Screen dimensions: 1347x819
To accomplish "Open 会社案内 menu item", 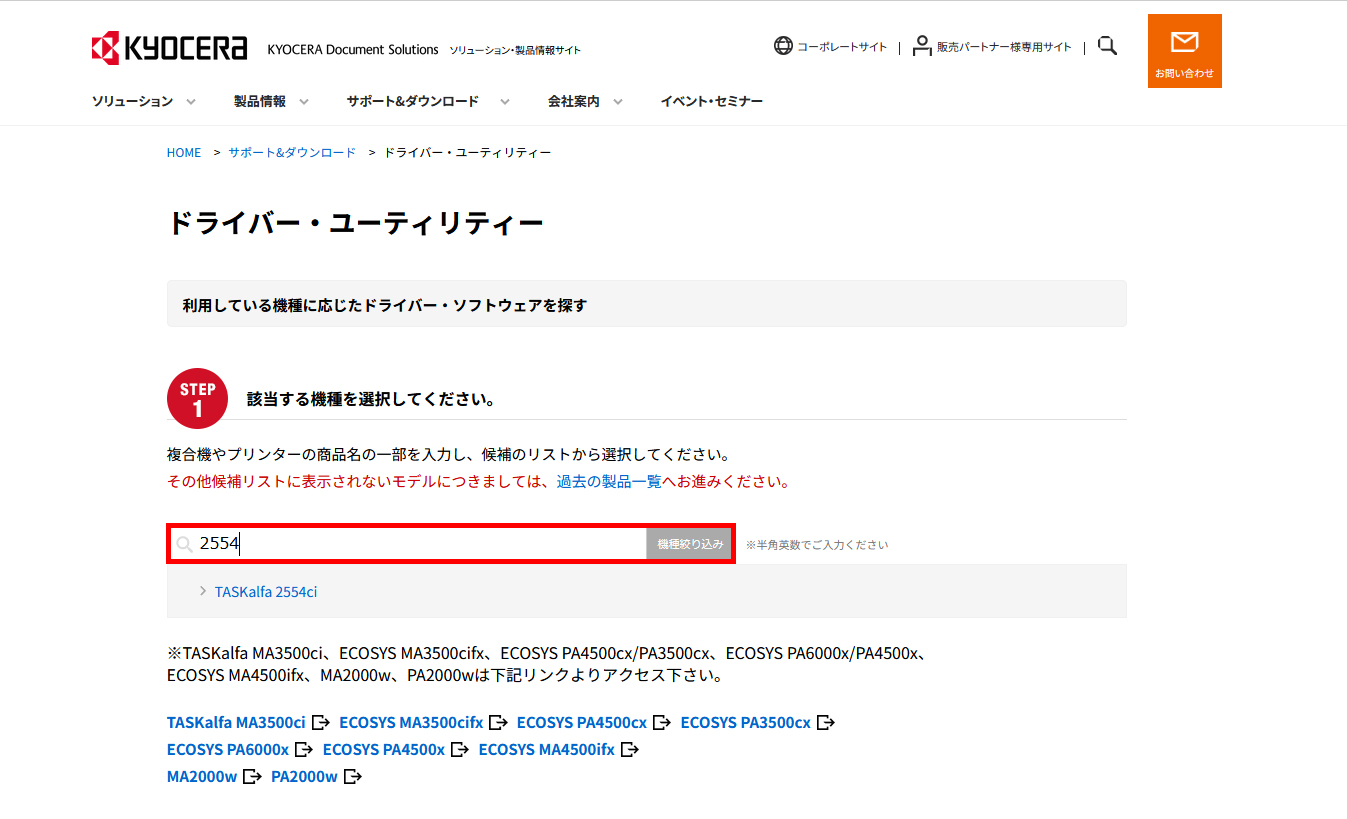I will (573, 101).
